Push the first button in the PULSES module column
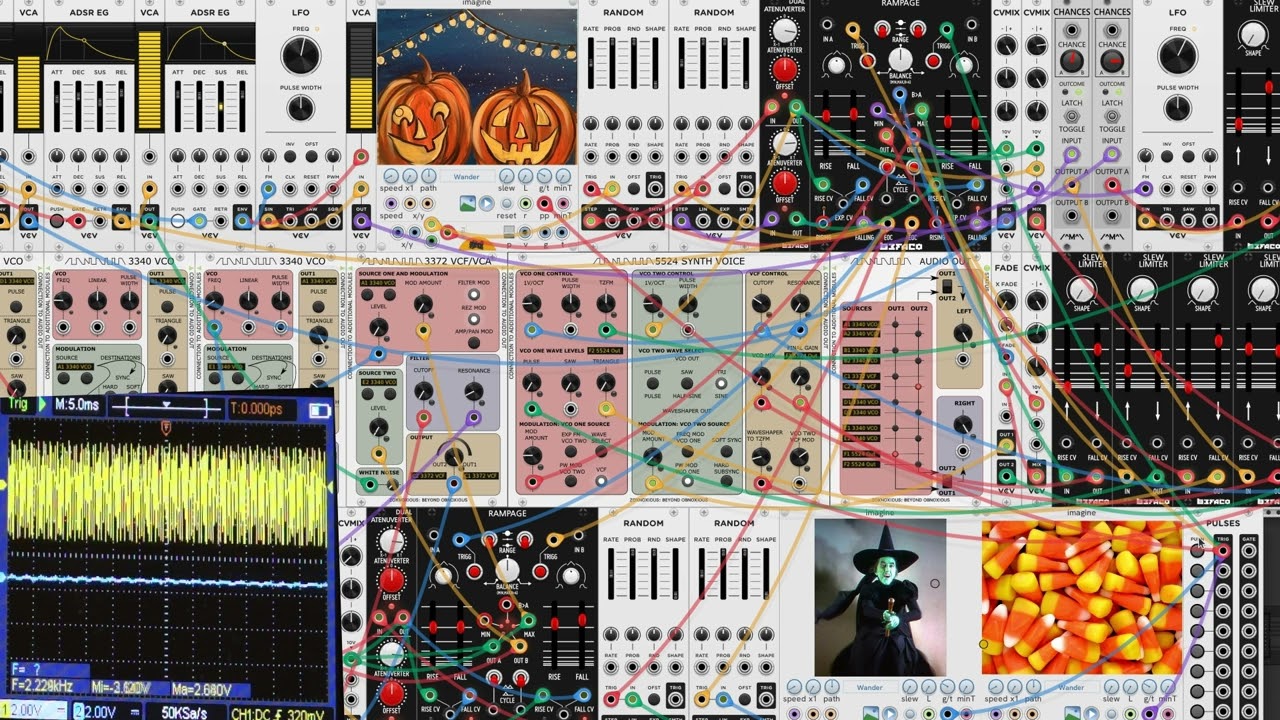Screen dimensions: 1280x720 (1197, 549)
